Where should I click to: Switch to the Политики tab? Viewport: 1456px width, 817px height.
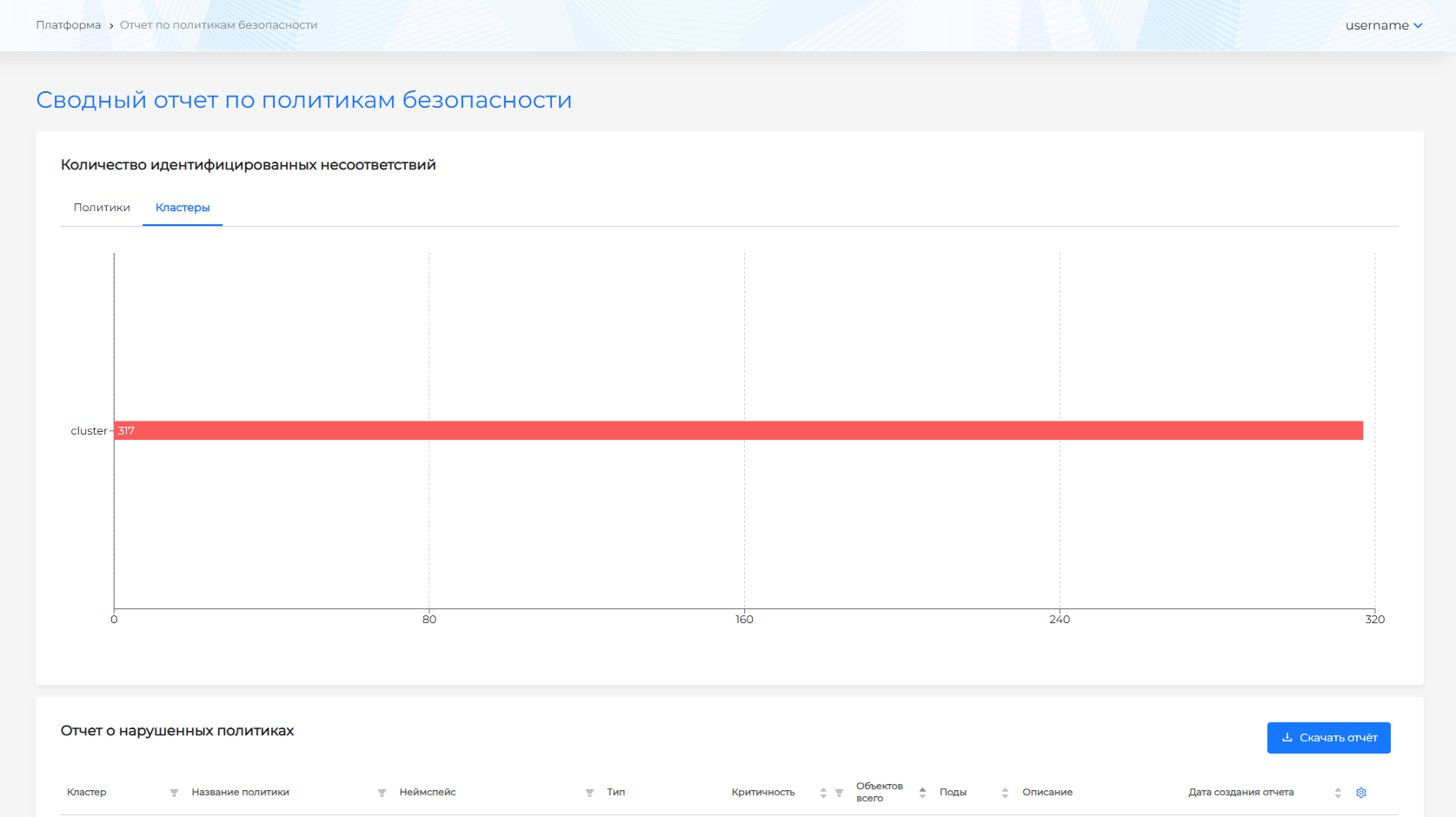point(102,208)
